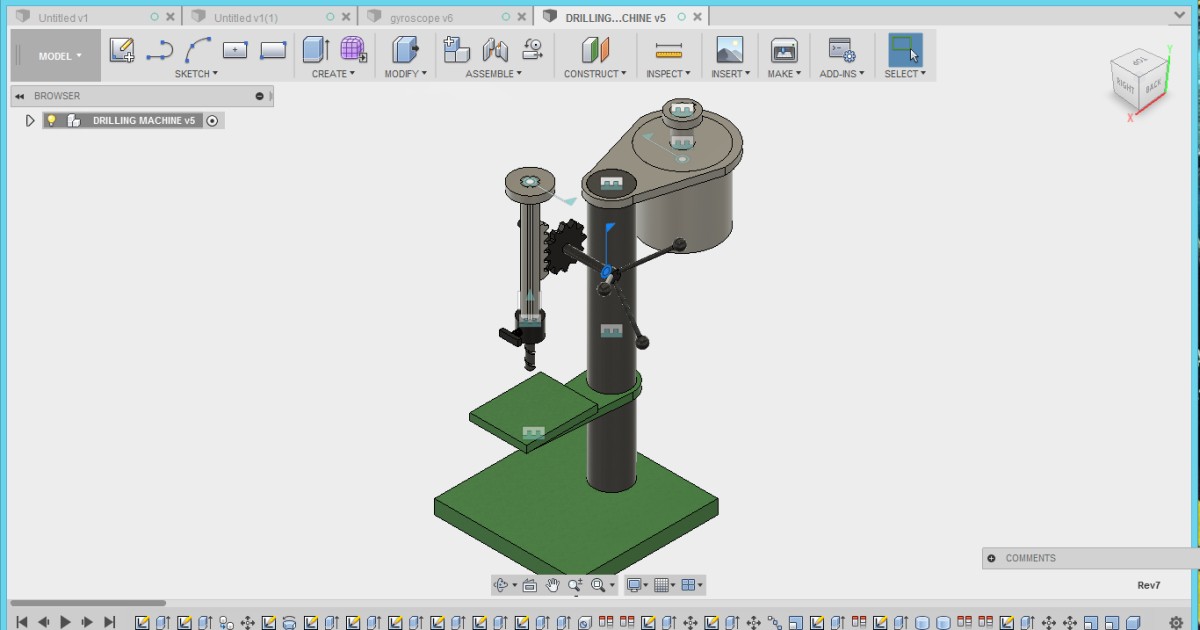Screen dimensions: 1200x630
Task: Select the Create Sketch tool
Action: pos(122,48)
